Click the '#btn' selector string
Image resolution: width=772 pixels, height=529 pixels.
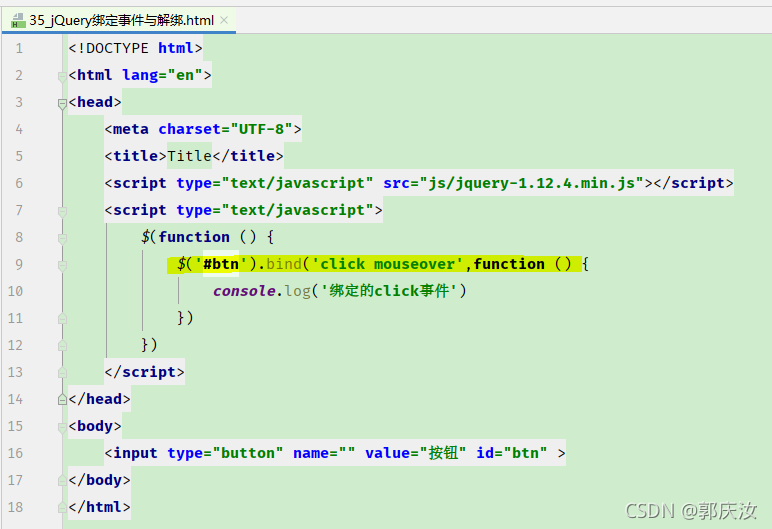point(221,264)
